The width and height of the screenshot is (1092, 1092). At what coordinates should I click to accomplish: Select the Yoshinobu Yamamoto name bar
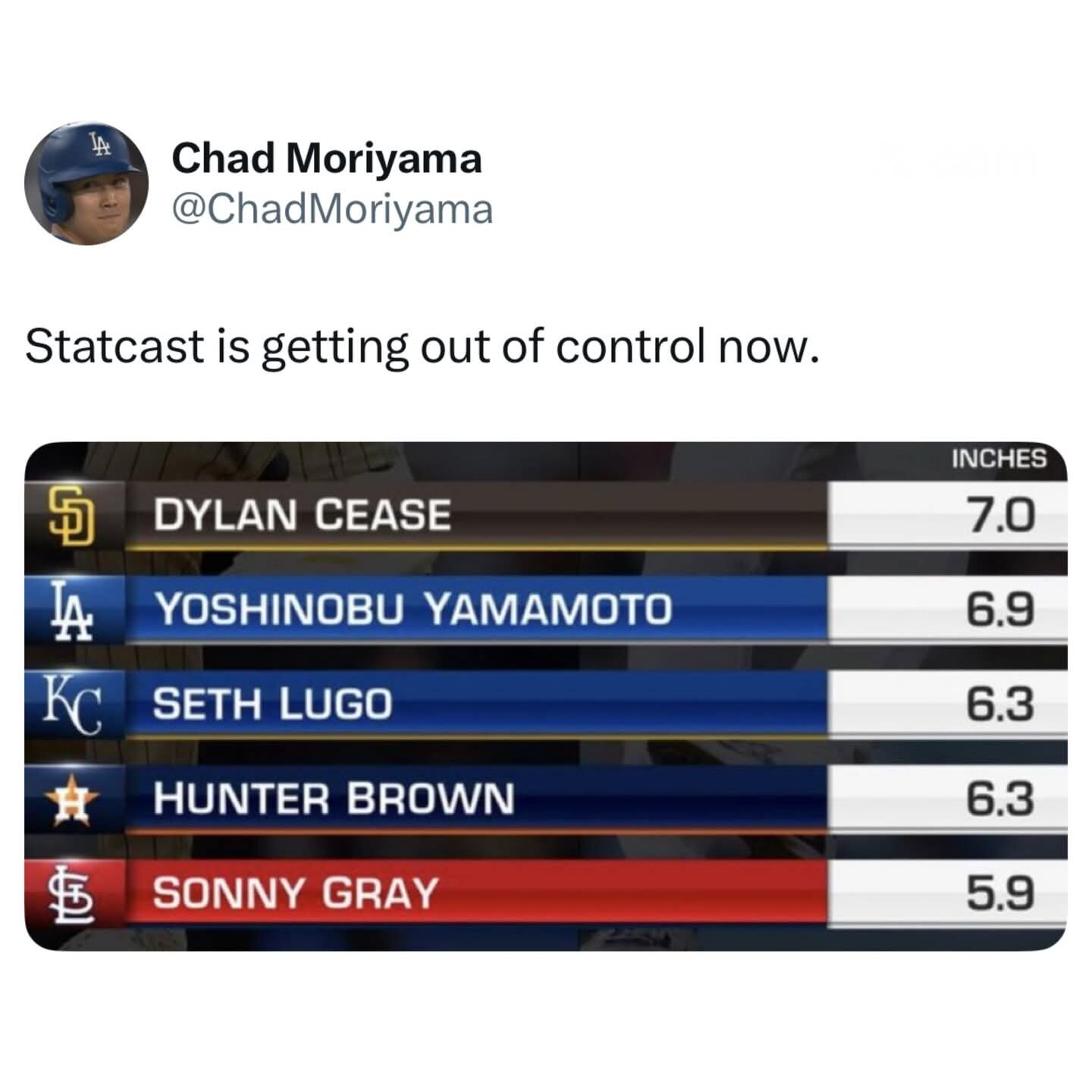pyautogui.click(x=470, y=609)
